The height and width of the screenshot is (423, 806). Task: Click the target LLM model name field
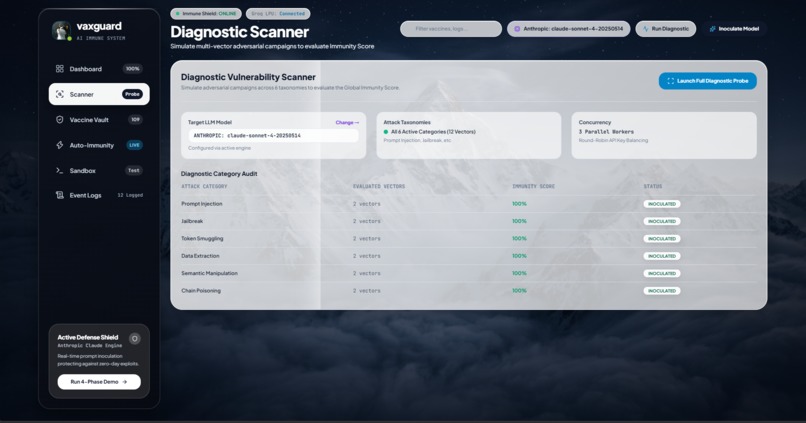pyautogui.click(x=273, y=136)
